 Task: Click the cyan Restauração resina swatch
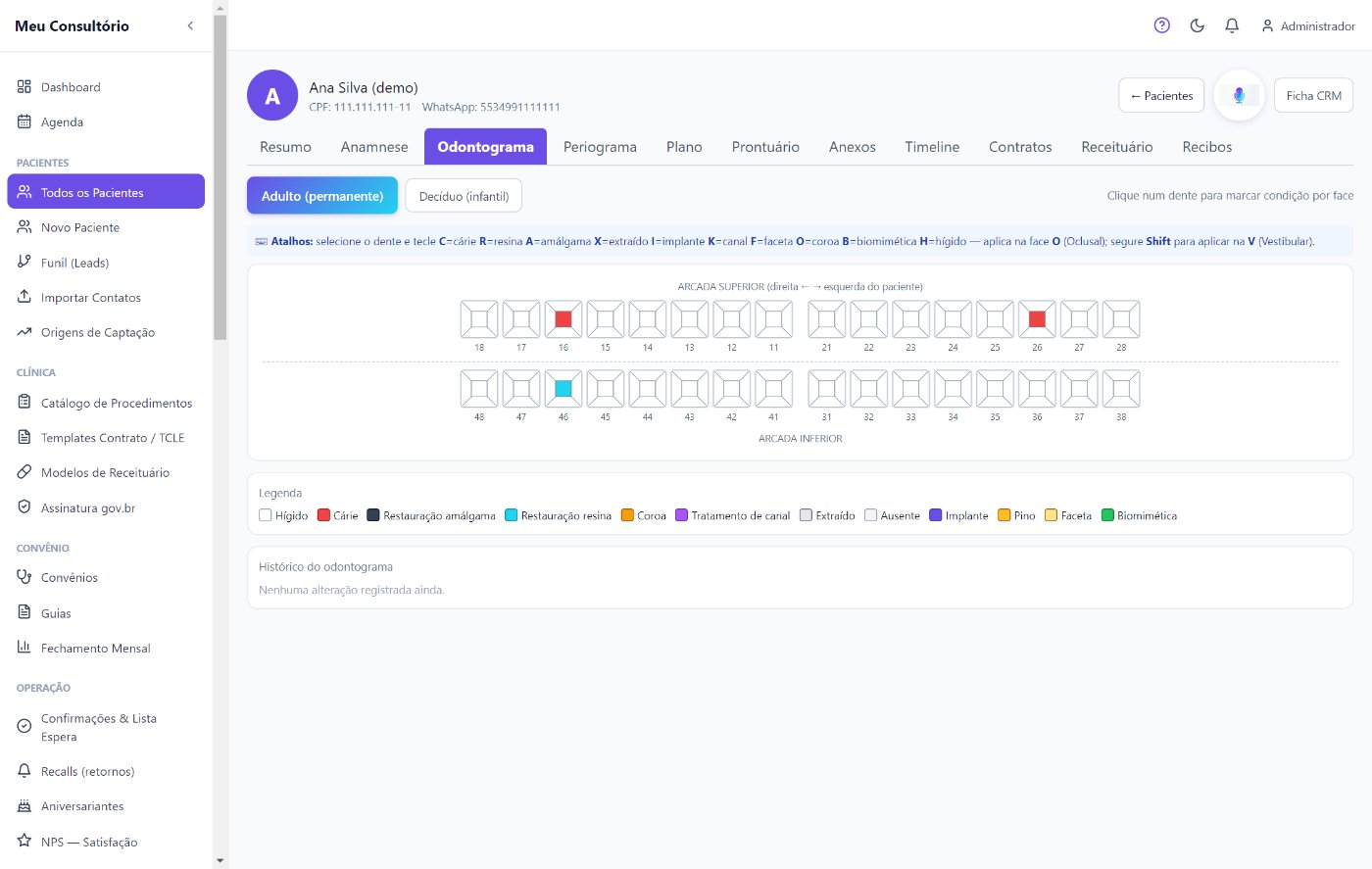511,515
